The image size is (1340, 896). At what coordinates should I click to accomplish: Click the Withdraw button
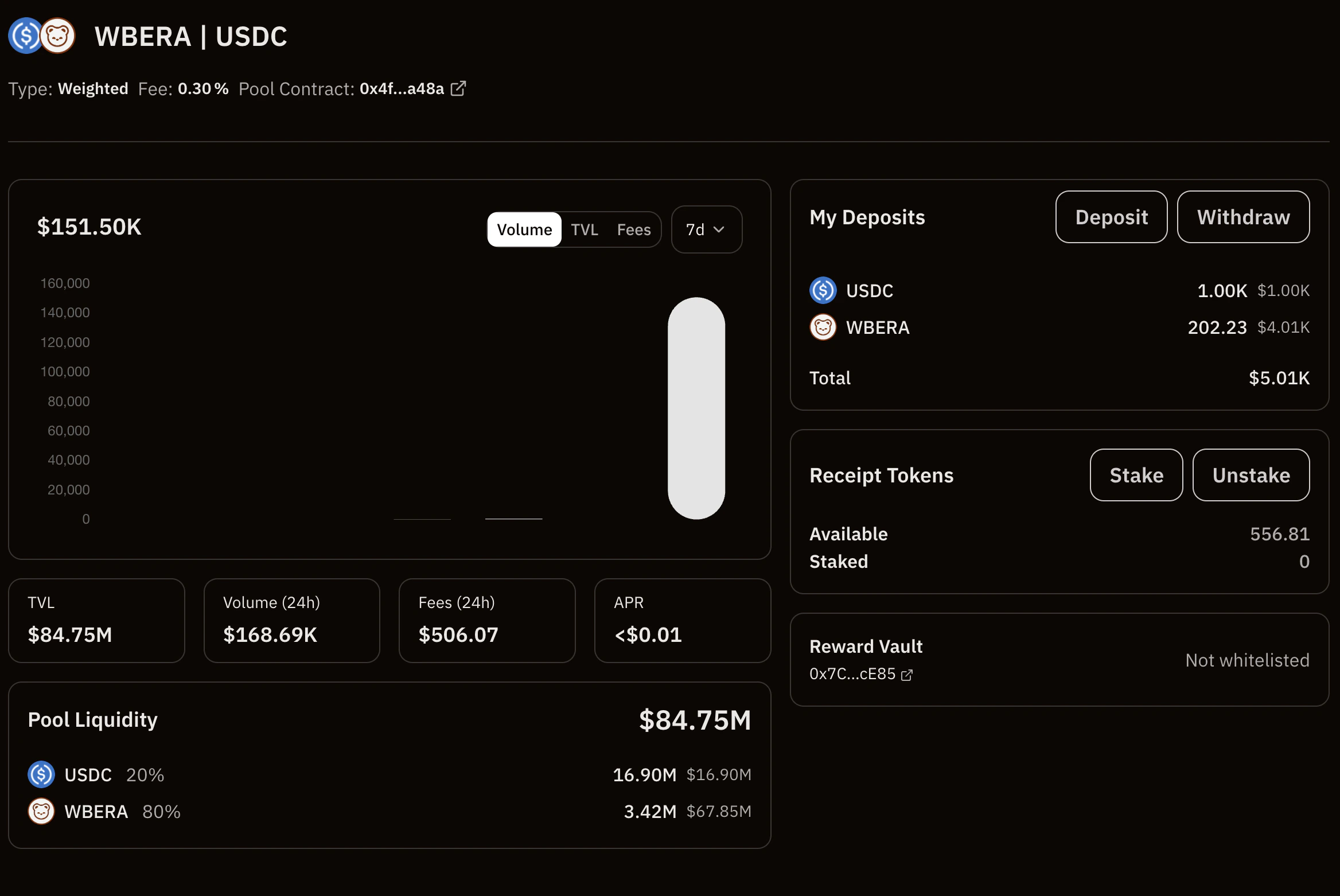[x=1243, y=216]
